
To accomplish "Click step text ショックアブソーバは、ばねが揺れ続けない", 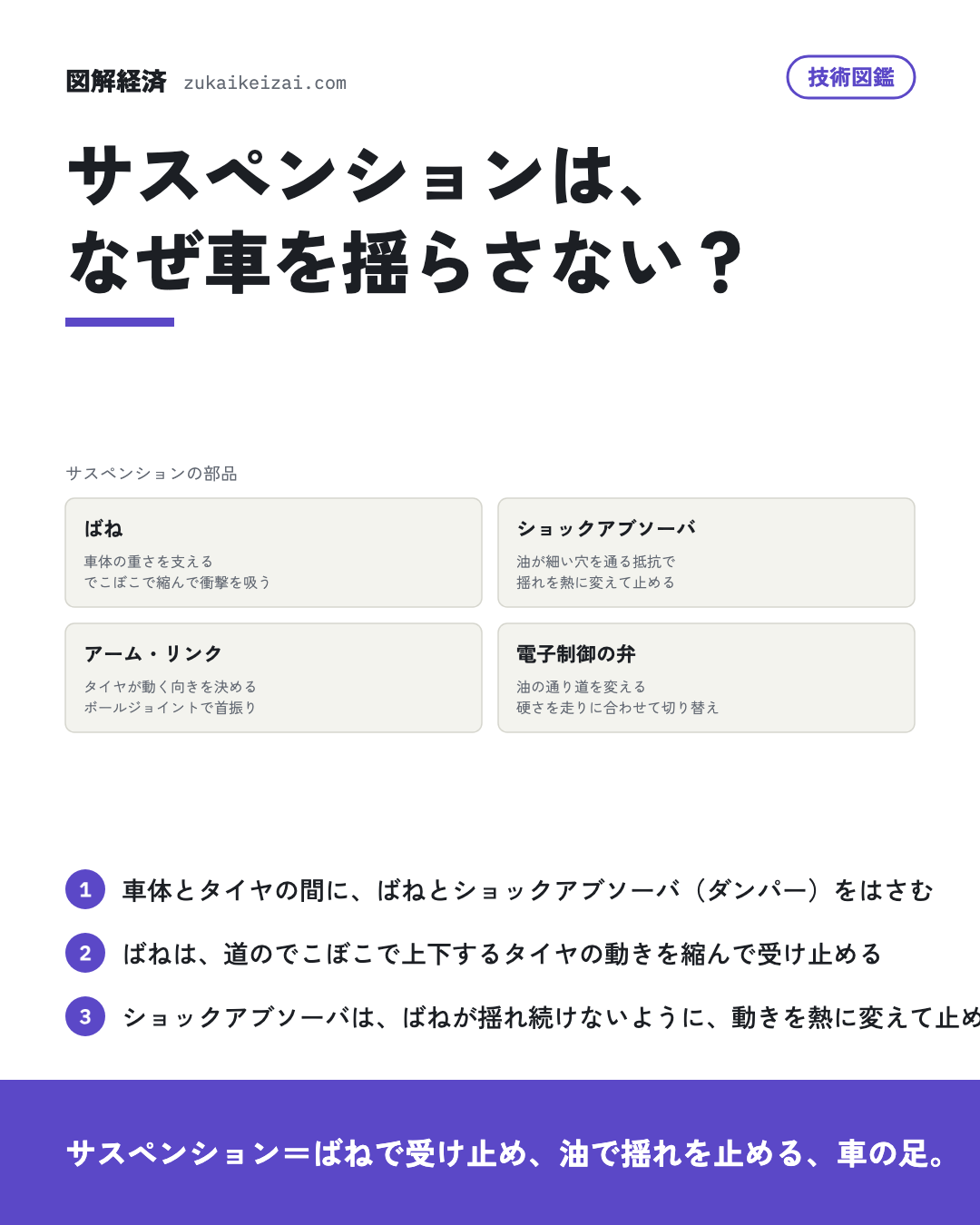I will click(551, 1017).
